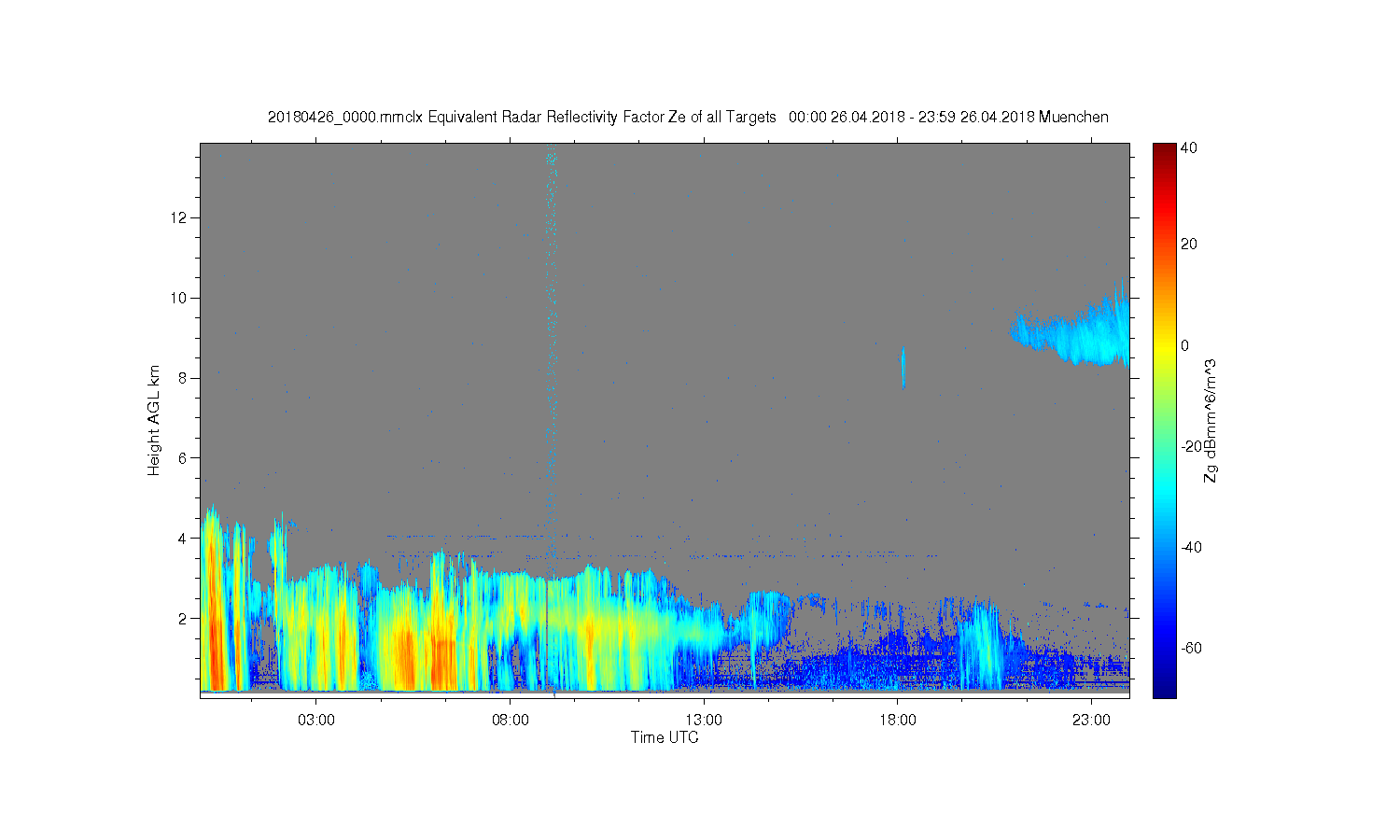Click the '13:00' time tick label
Viewport: 1400px width, 840px height.
point(704,721)
